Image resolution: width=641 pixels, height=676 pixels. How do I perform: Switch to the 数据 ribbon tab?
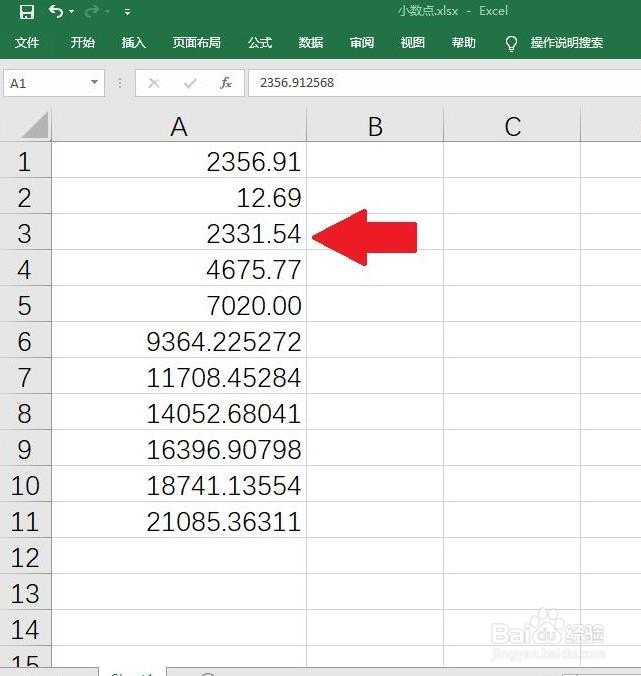coord(311,42)
